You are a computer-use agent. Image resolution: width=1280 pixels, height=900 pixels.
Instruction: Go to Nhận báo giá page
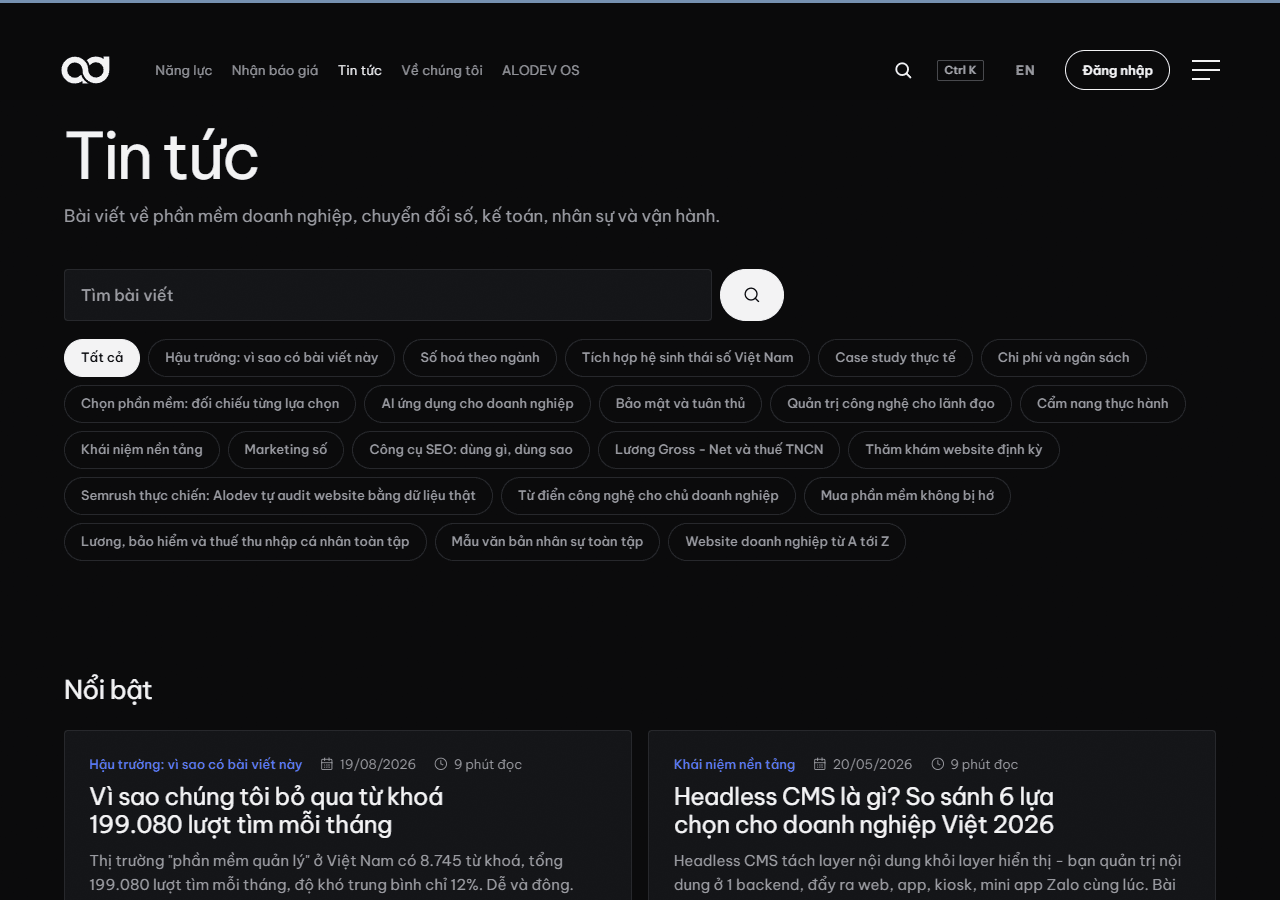[275, 70]
